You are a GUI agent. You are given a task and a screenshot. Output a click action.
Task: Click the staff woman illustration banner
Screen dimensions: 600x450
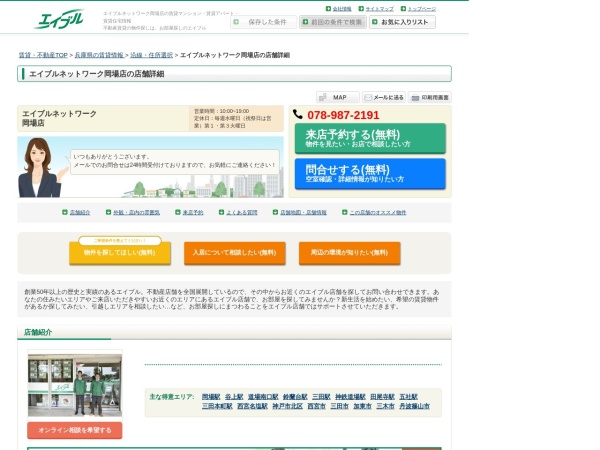(150, 167)
